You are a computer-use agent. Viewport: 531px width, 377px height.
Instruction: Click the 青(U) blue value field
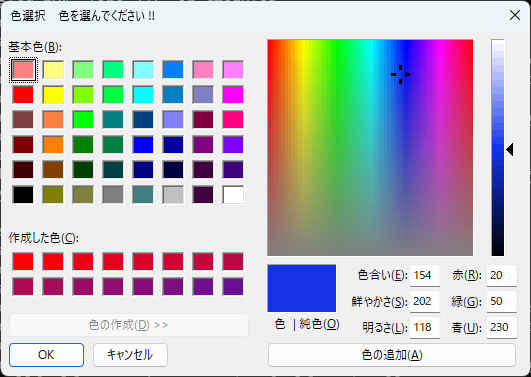[502, 328]
